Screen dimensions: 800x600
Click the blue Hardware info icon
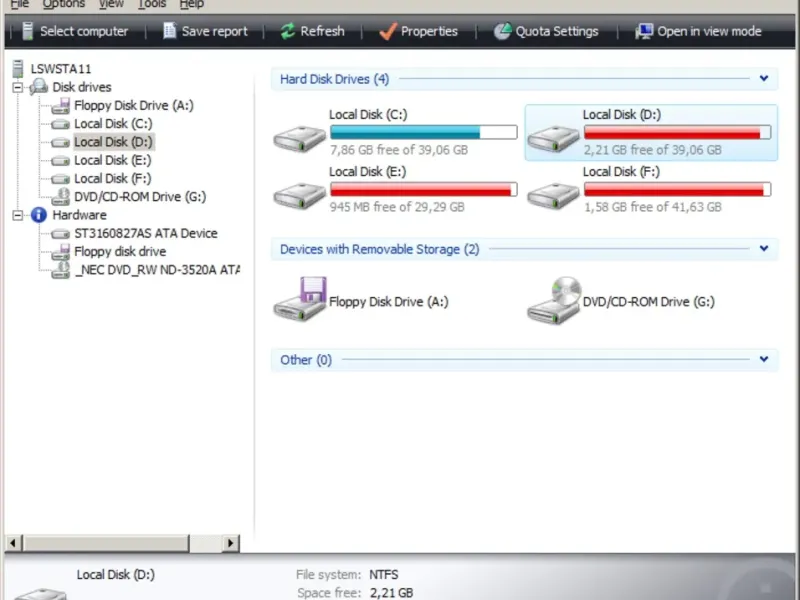pos(39,215)
